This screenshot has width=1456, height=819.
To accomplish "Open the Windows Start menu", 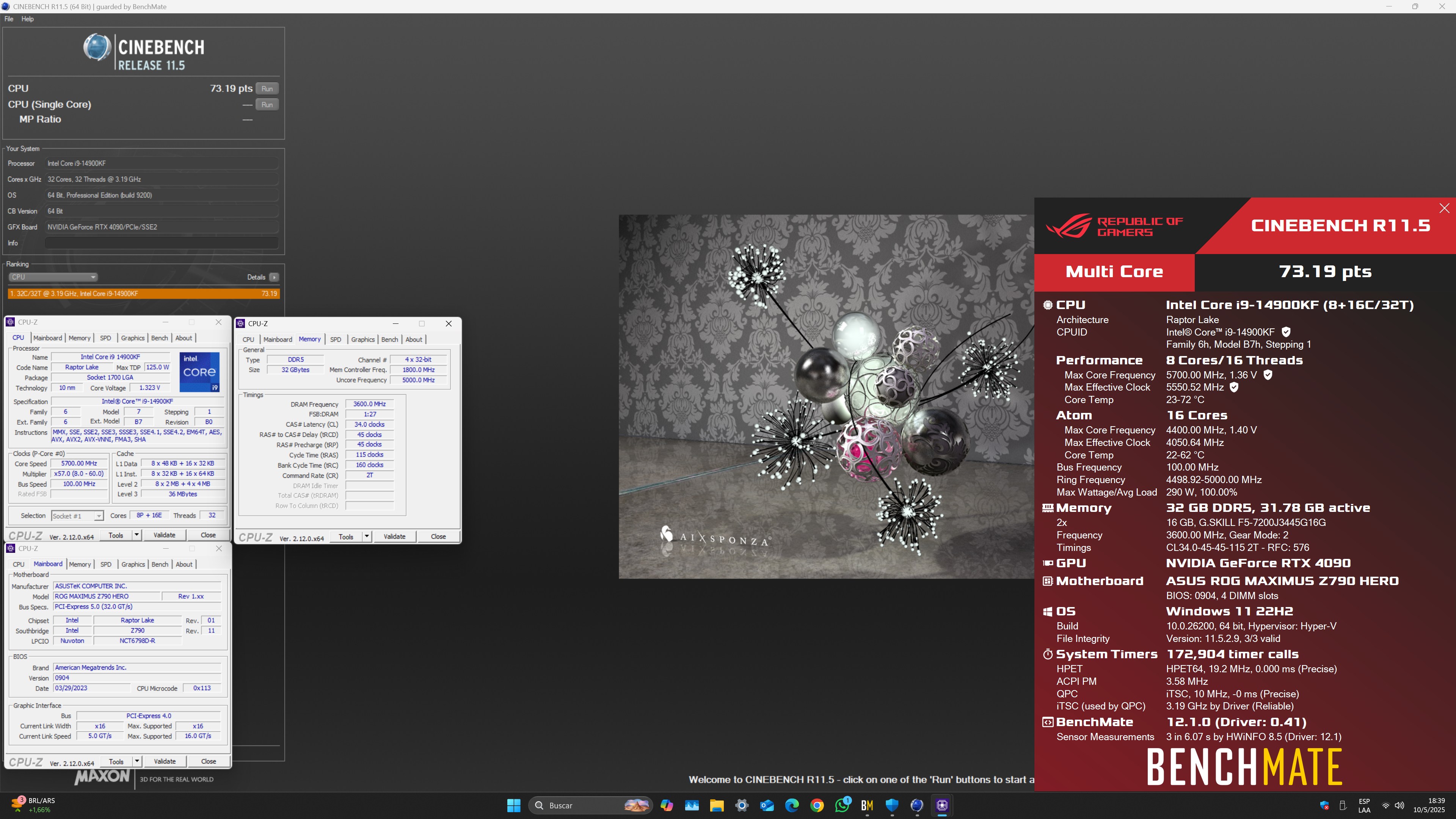I will point(513,805).
